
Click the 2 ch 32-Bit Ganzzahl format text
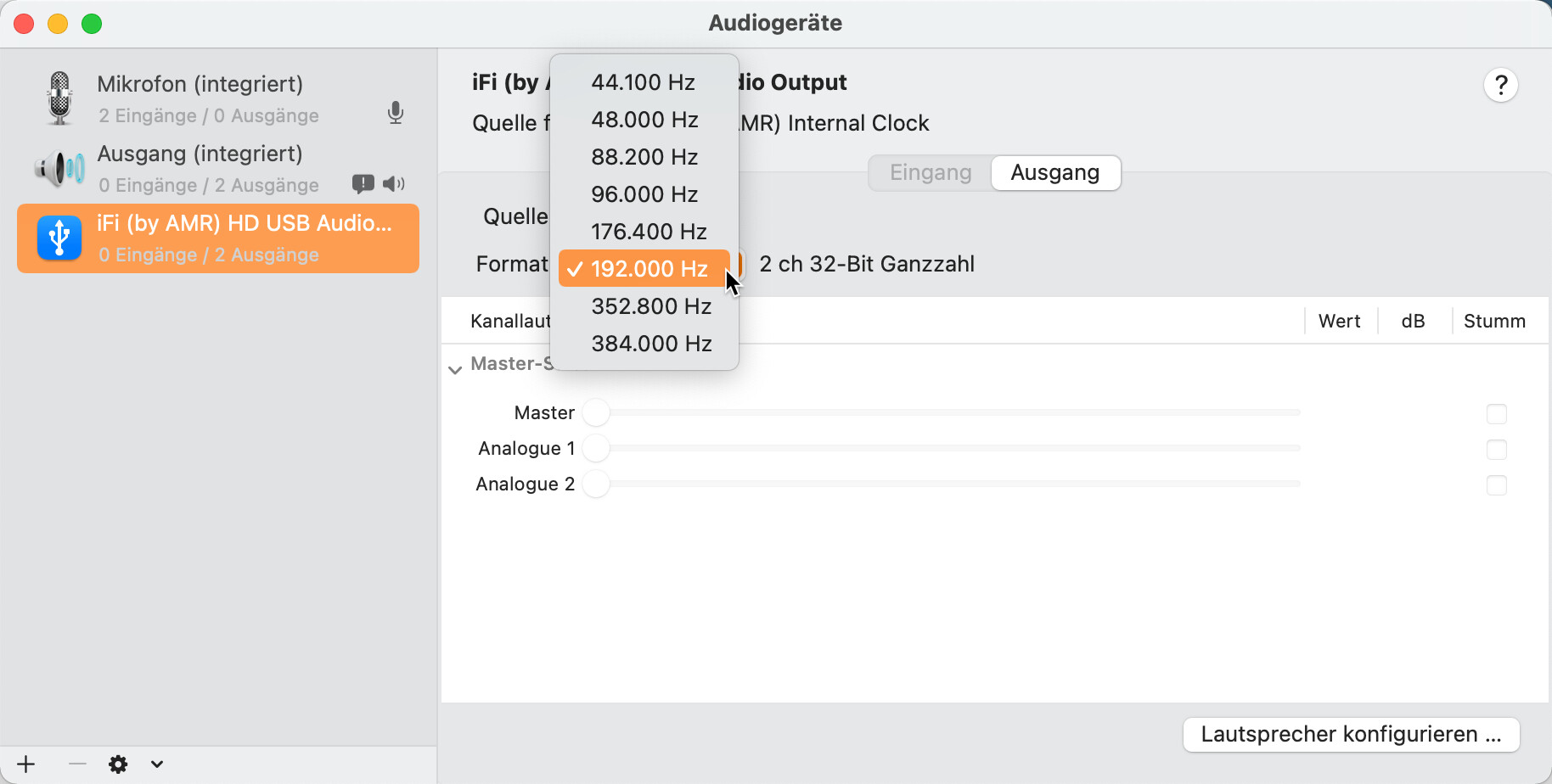867,265
